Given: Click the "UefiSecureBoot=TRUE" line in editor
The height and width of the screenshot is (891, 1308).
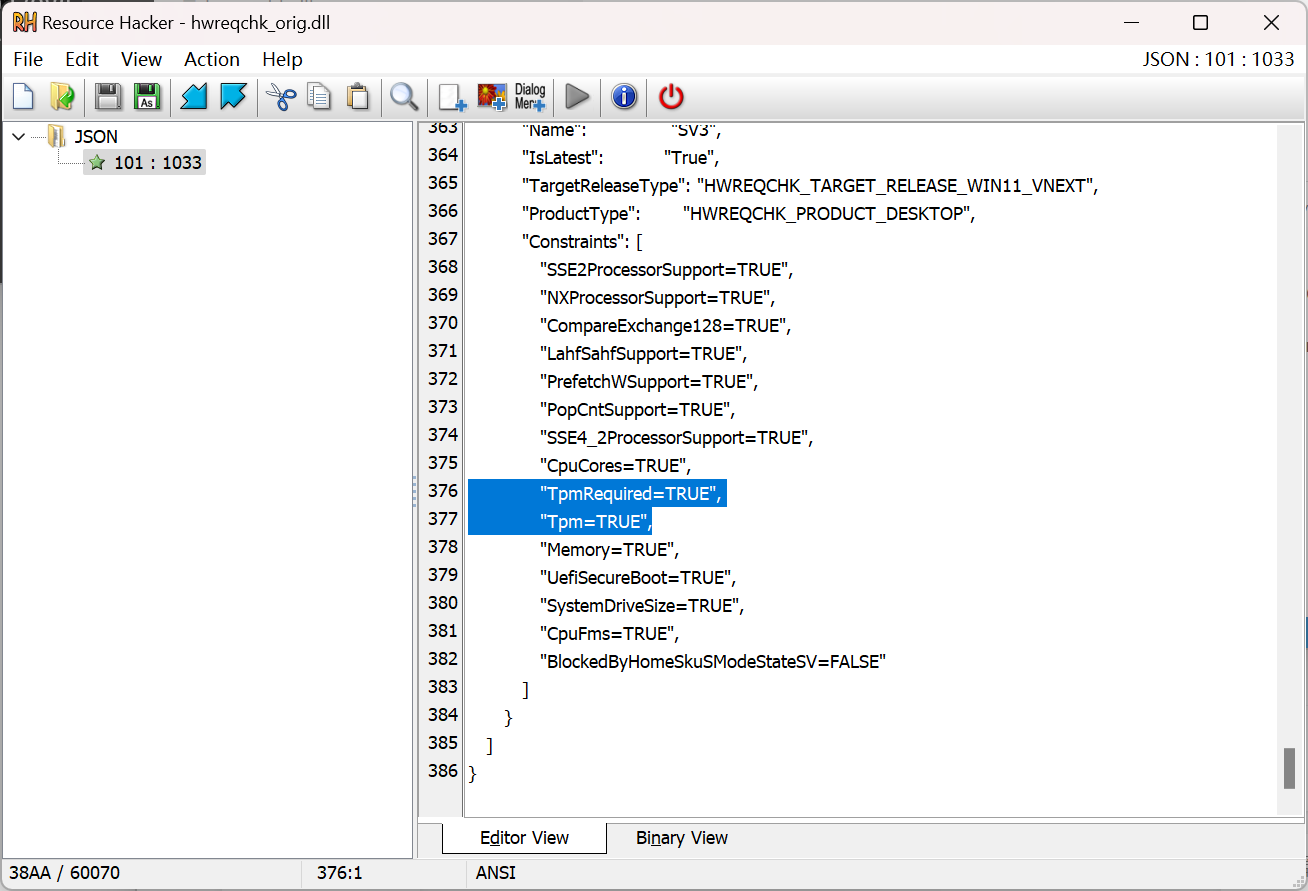Looking at the screenshot, I should tap(637, 578).
